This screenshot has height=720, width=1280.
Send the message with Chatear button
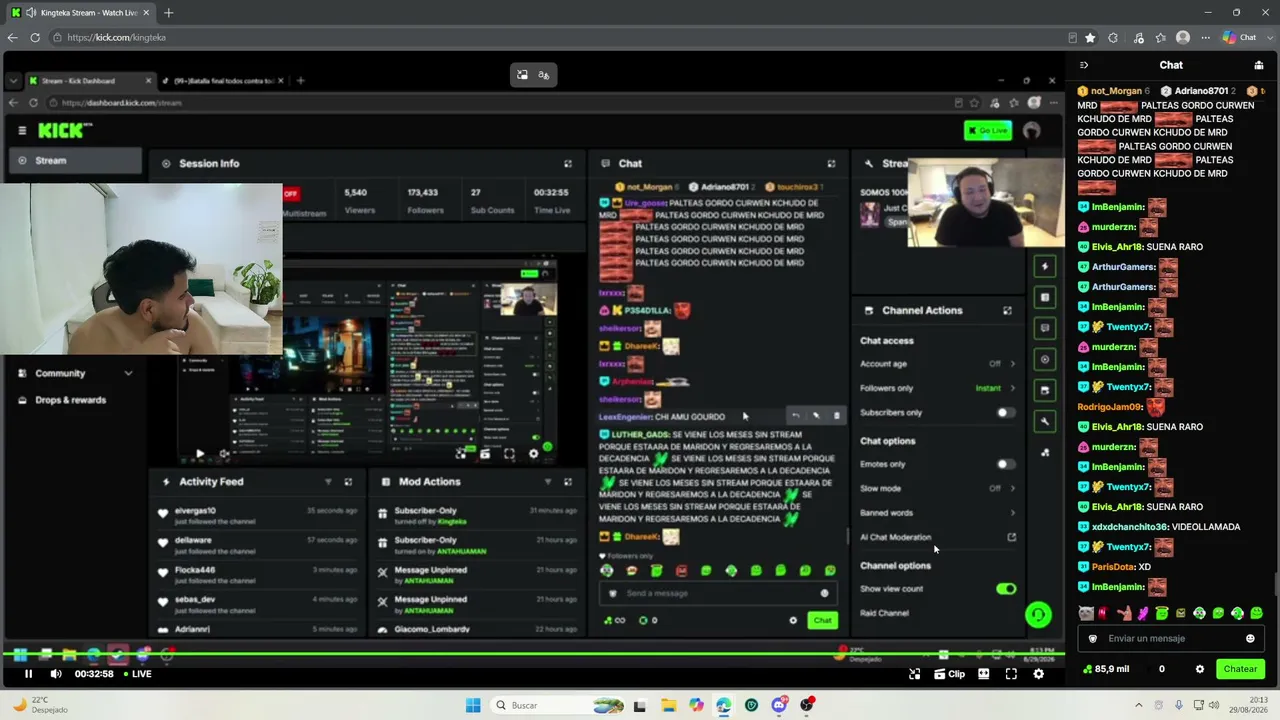1240,669
